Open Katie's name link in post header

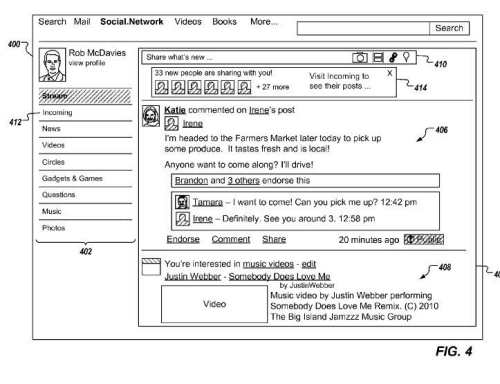click(175, 110)
